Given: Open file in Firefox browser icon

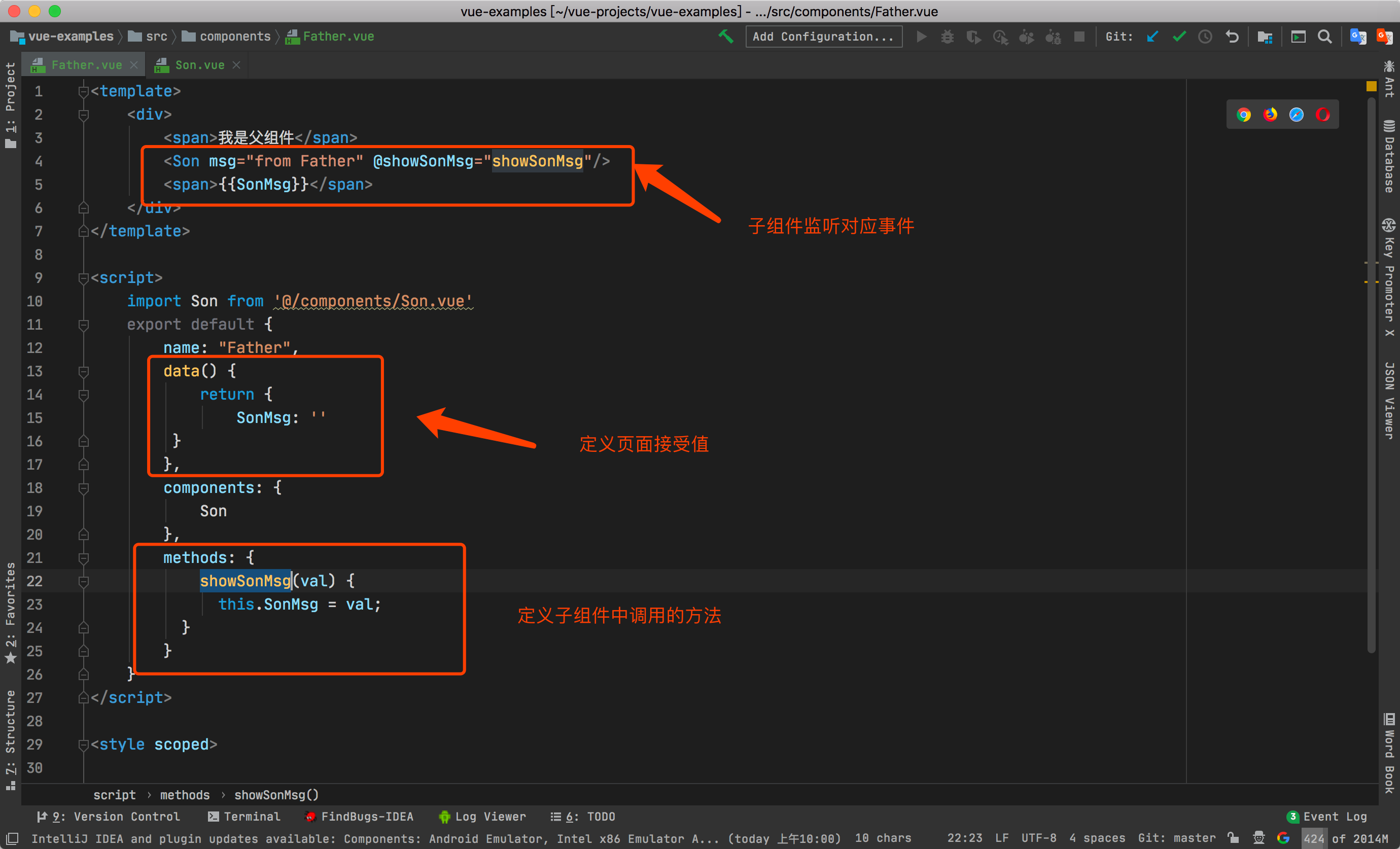Looking at the screenshot, I should (1271, 115).
